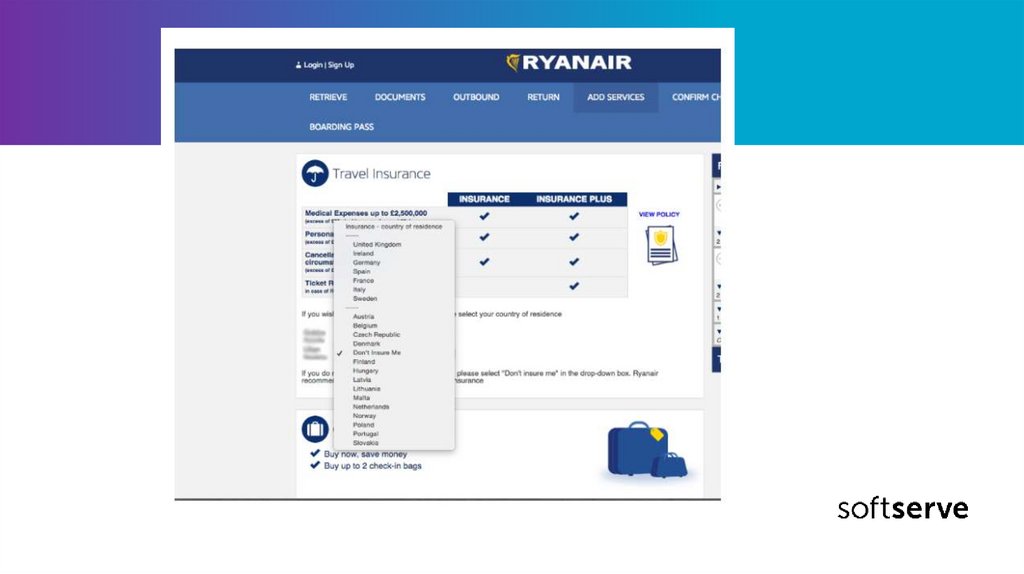Choose United Kingdom from the country list
This screenshot has height=574, width=1024.
377,245
